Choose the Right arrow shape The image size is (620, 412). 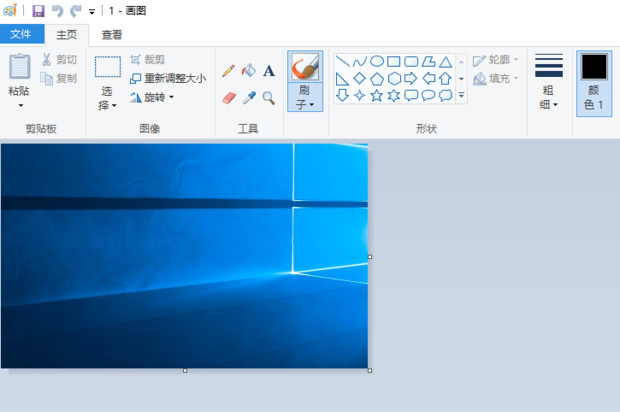(x=411, y=78)
